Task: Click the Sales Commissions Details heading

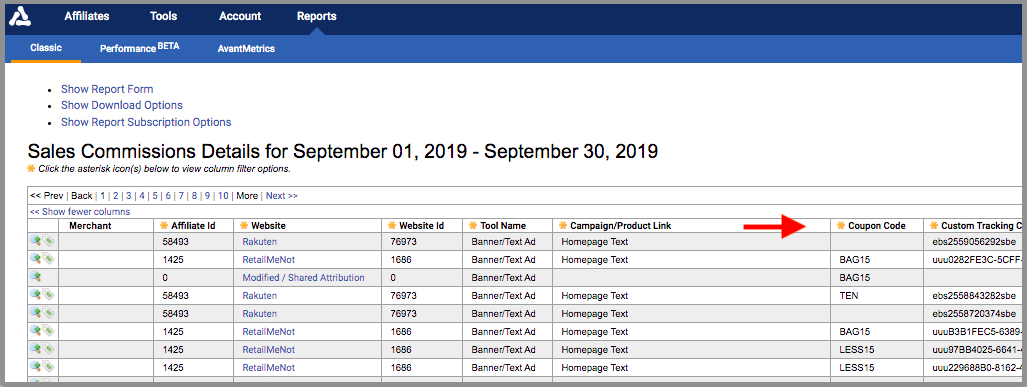Action: click(343, 151)
